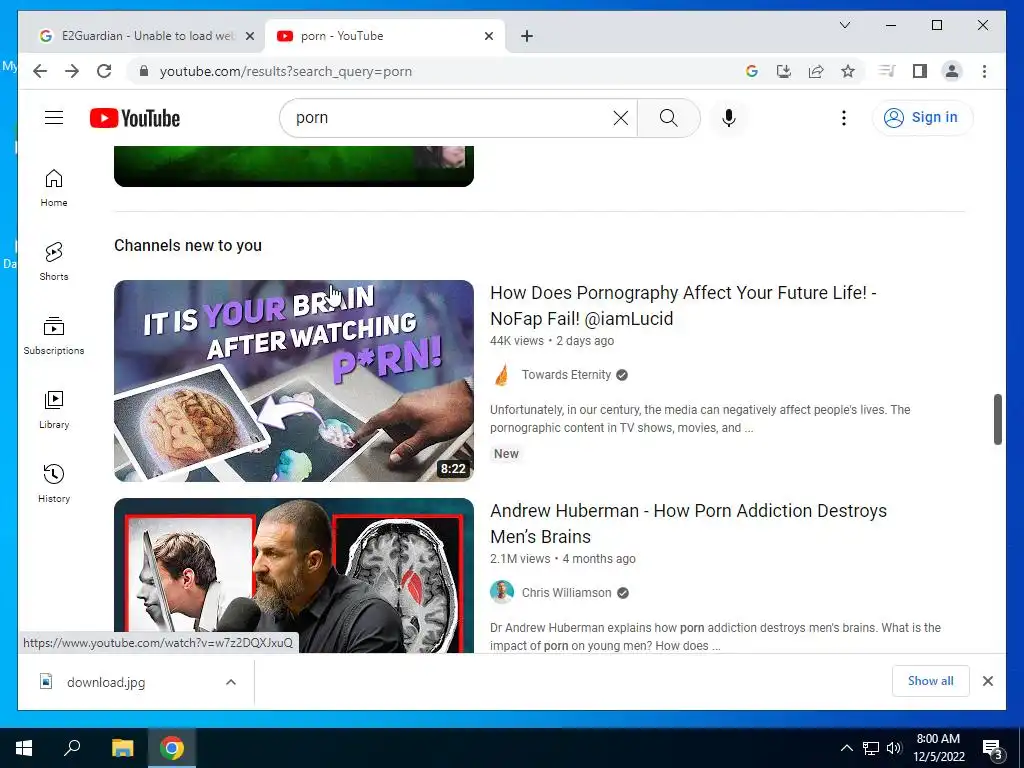Open File Explorer from the taskbar

click(122, 748)
